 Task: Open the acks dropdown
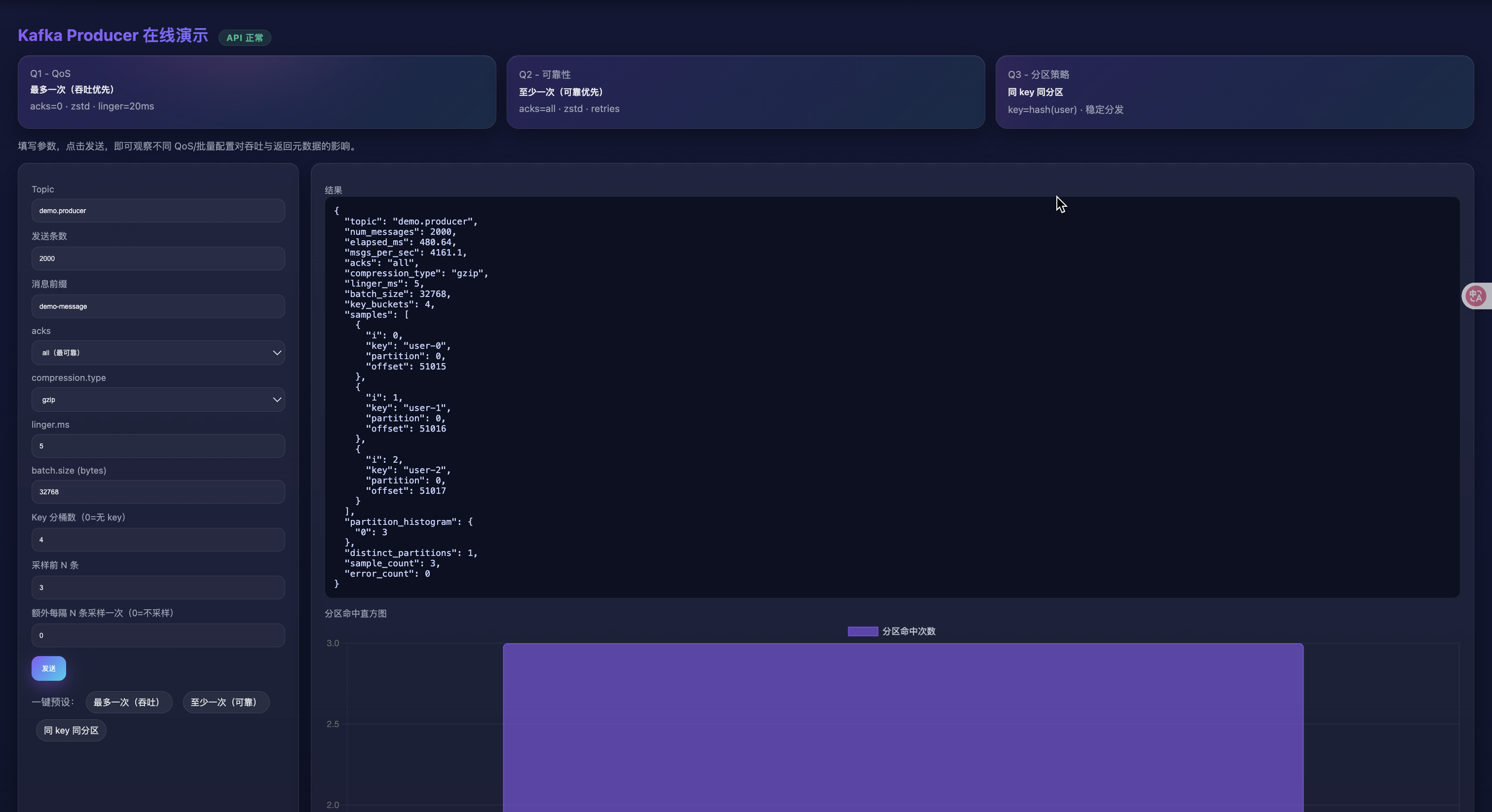tap(157, 353)
